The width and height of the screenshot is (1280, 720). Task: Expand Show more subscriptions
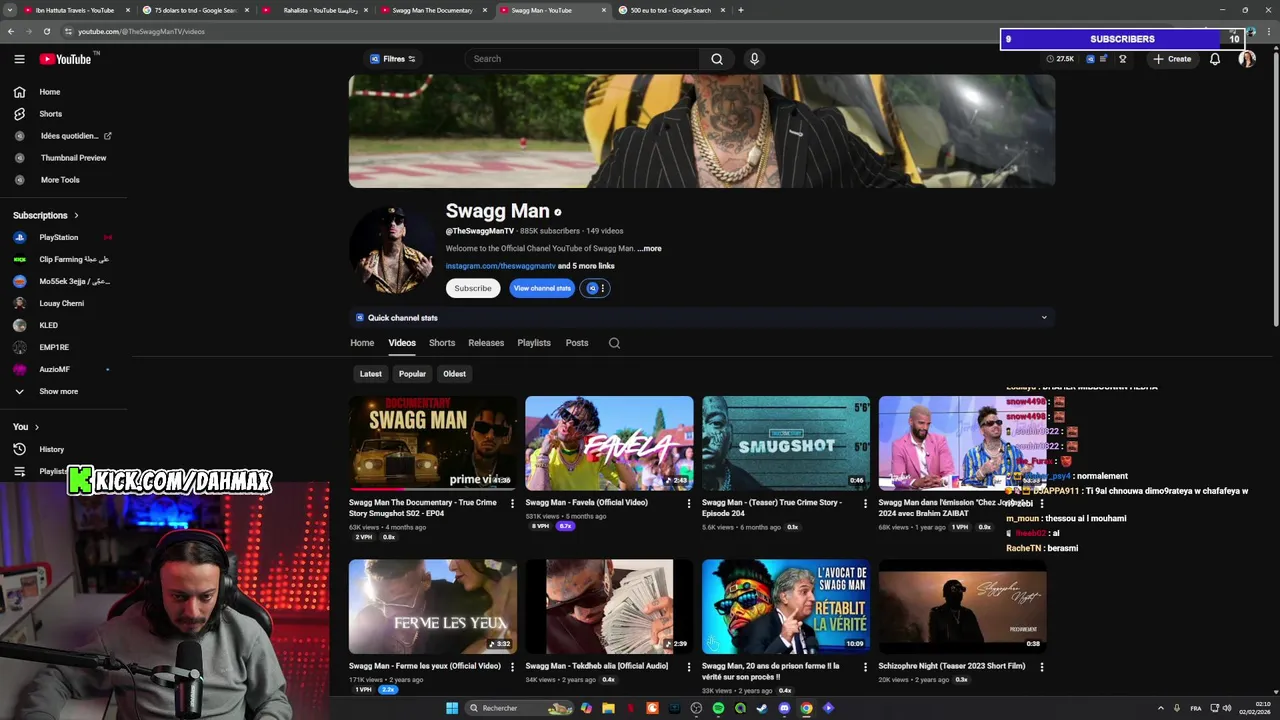58,392
